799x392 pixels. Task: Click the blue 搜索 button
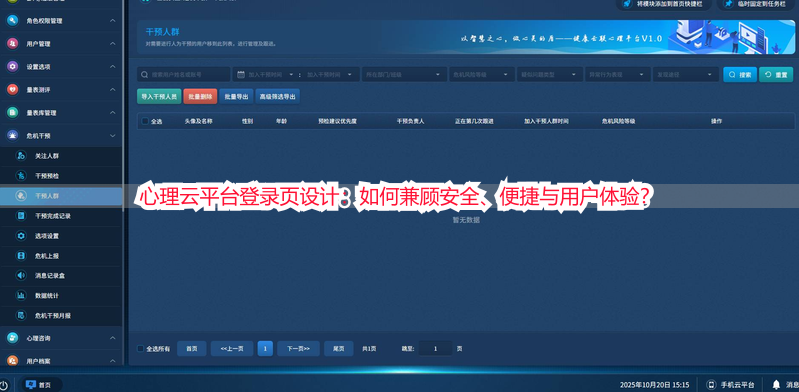coord(740,74)
